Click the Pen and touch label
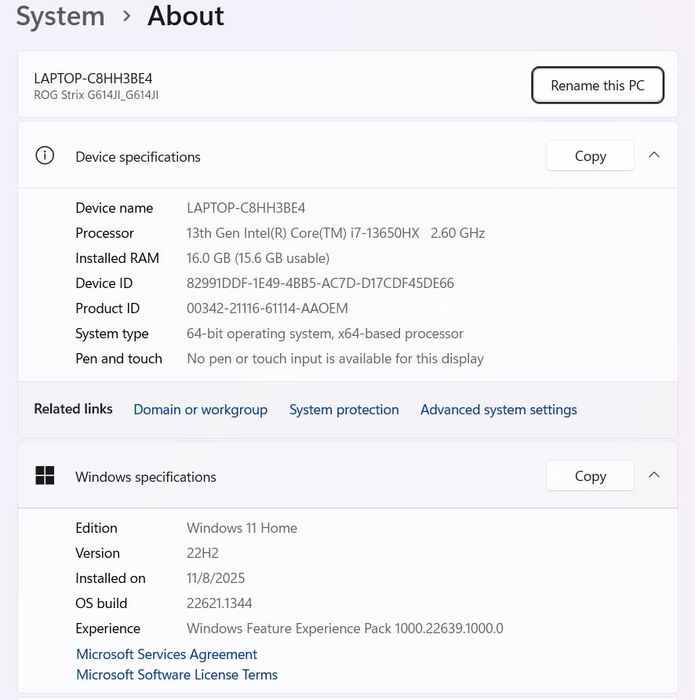This screenshot has width=695, height=700. pyautogui.click(x=119, y=358)
